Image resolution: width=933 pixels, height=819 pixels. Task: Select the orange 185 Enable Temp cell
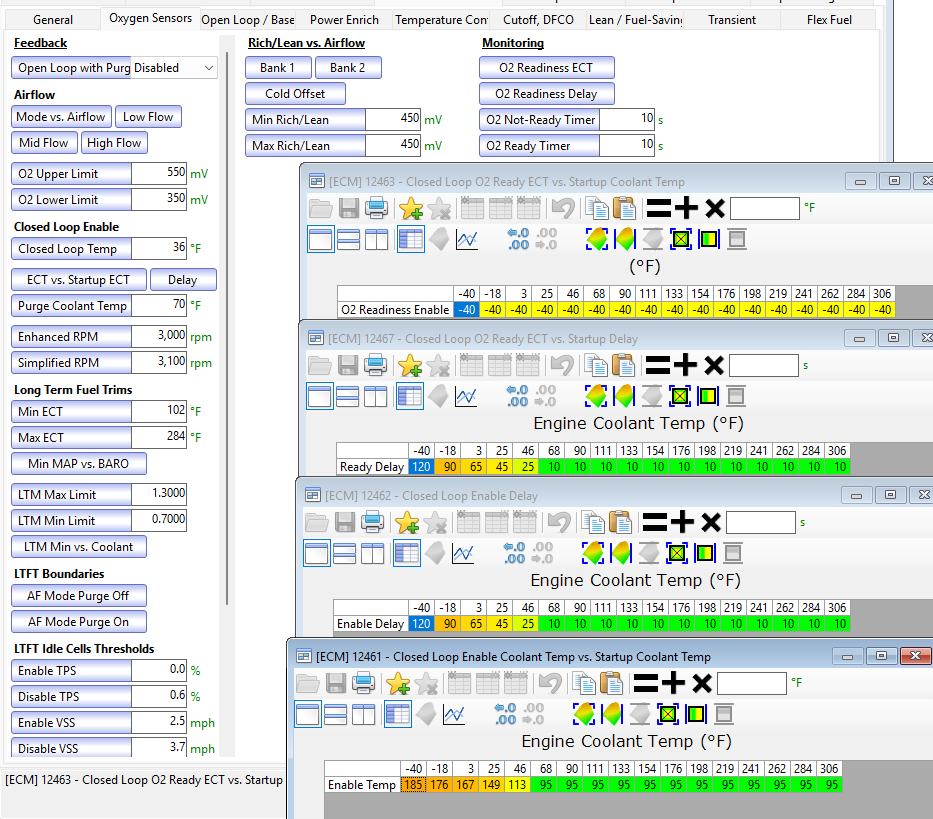pos(413,784)
